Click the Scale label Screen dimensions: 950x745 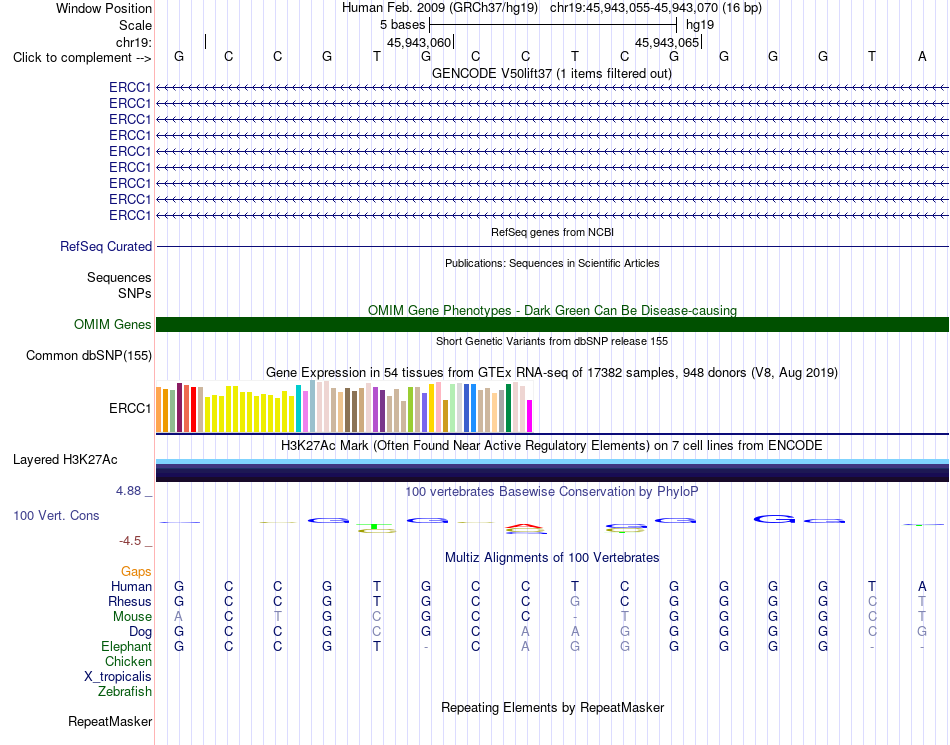135,25
